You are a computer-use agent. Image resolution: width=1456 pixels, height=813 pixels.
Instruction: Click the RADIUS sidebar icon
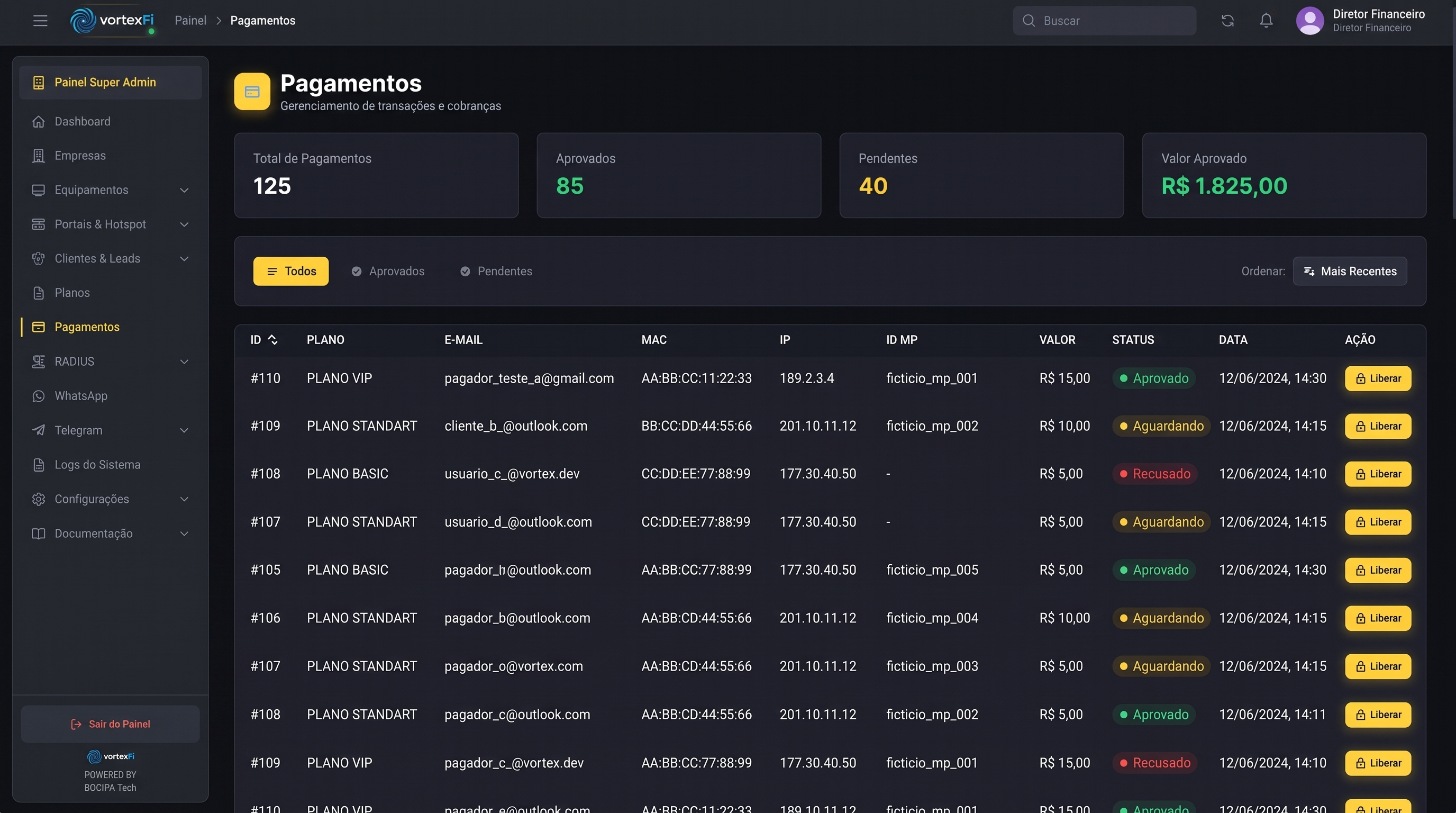(39, 362)
